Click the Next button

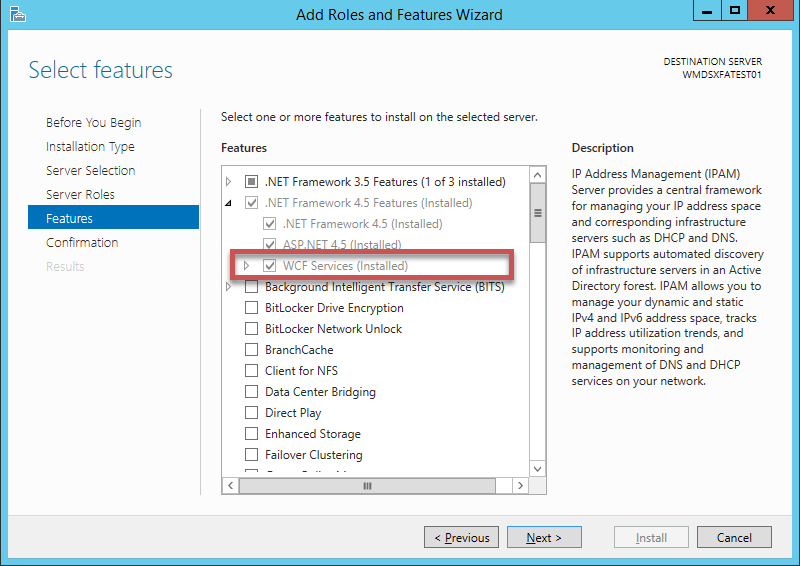pyautogui.click(x=543, y=537)
